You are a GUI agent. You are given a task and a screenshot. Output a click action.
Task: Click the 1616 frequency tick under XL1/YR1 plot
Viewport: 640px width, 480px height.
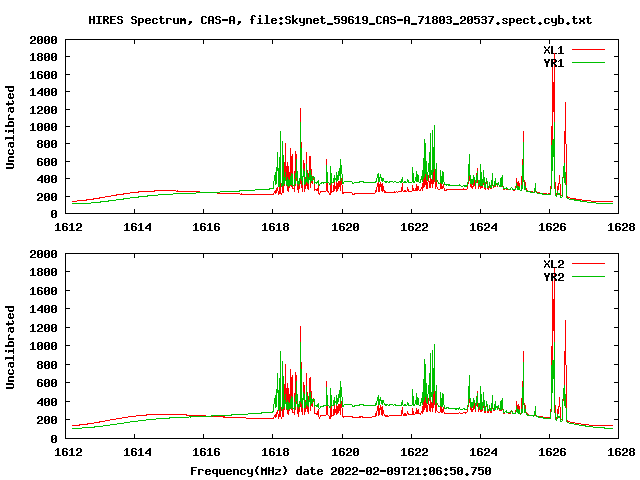[206, 227]
